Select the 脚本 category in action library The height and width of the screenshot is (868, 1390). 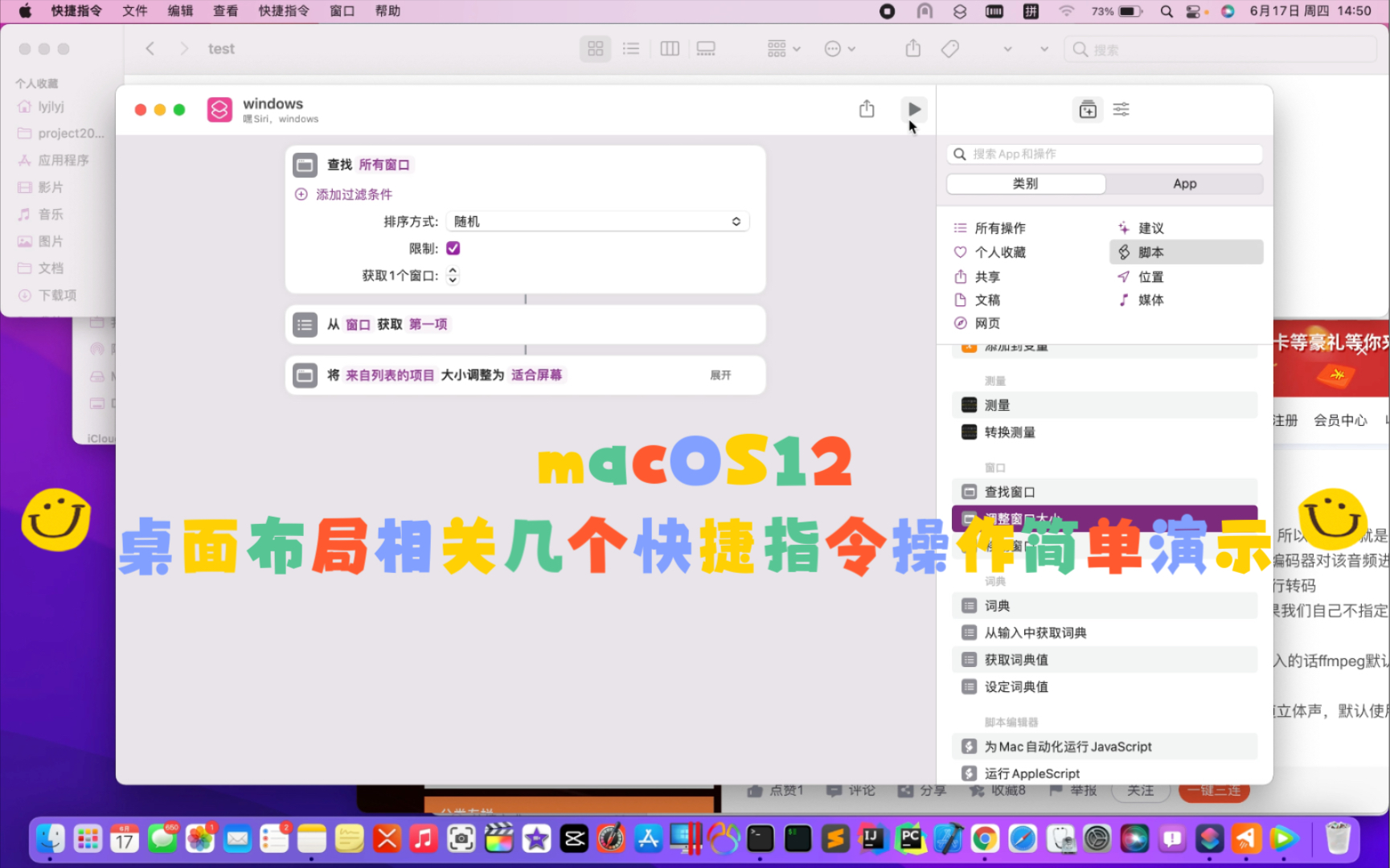(1150, 252)
